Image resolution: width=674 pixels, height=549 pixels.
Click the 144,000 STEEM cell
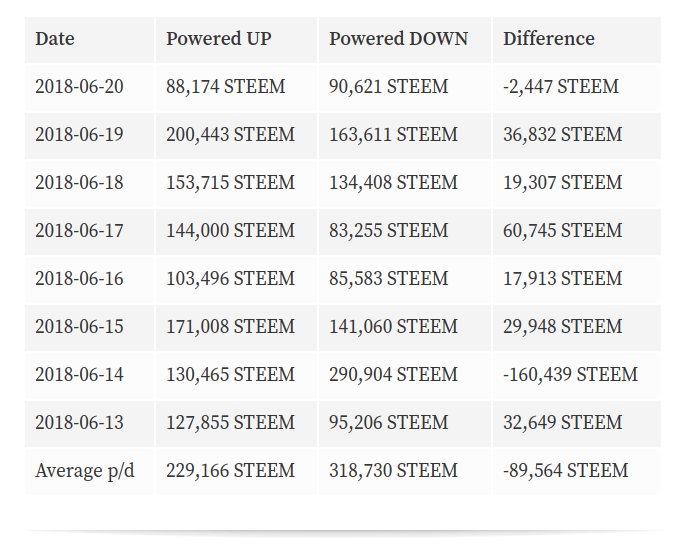tap(230, 231)
